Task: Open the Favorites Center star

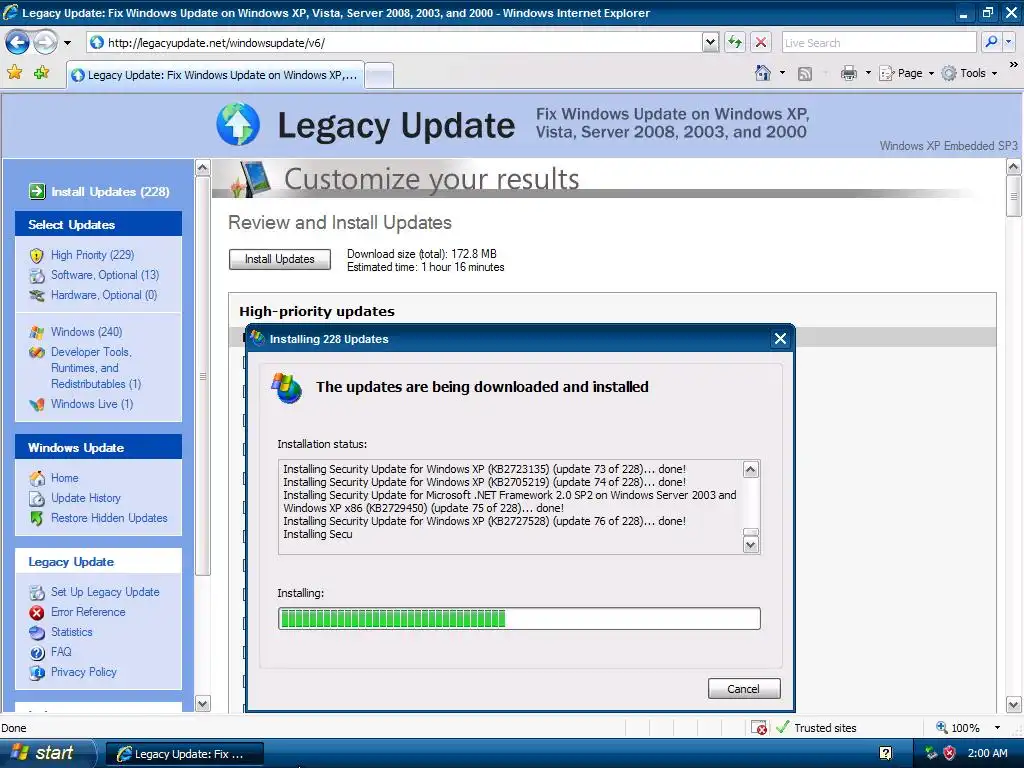Action: tap(14, 73)
